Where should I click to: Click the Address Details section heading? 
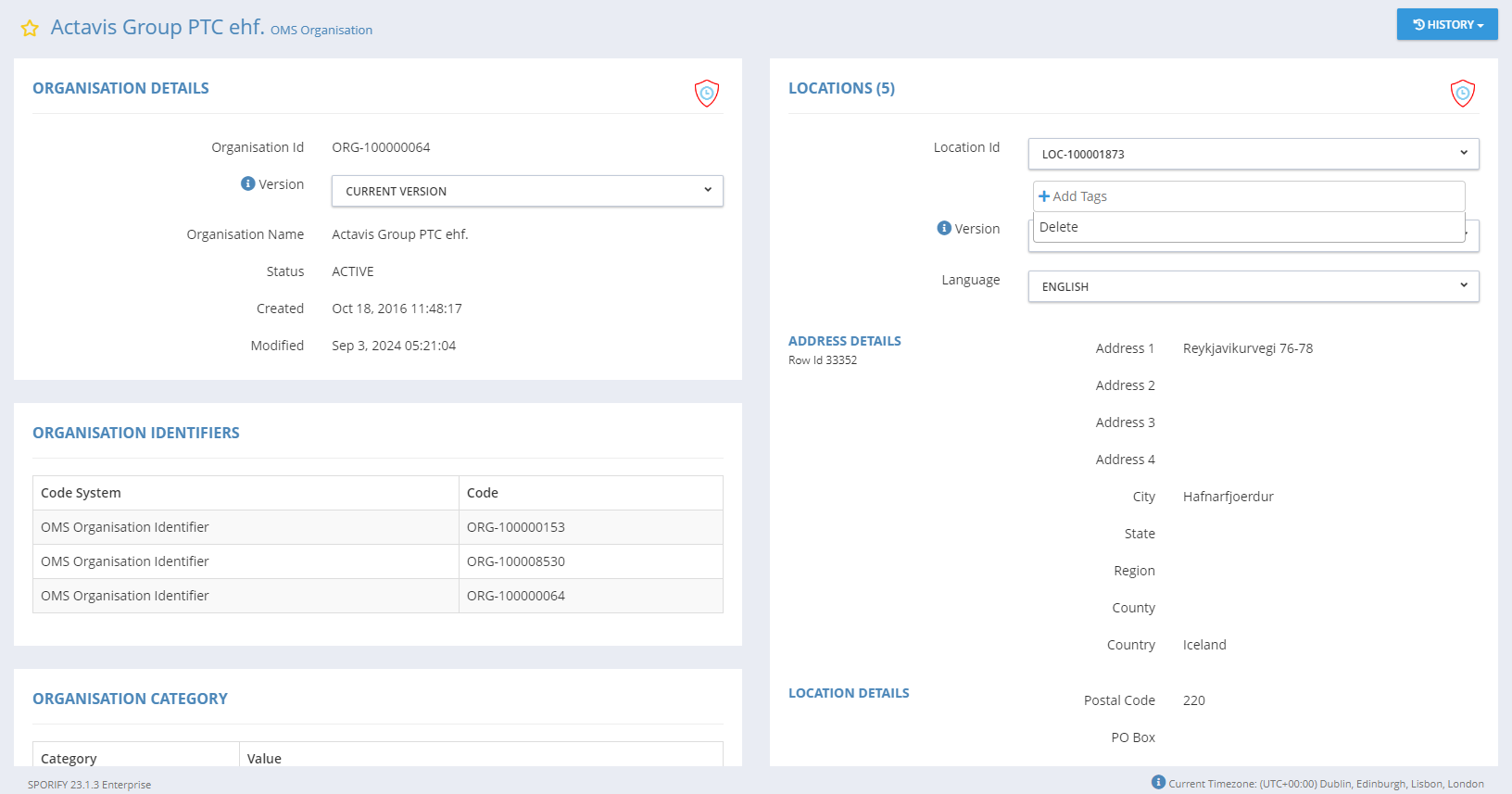click(844, 341)
